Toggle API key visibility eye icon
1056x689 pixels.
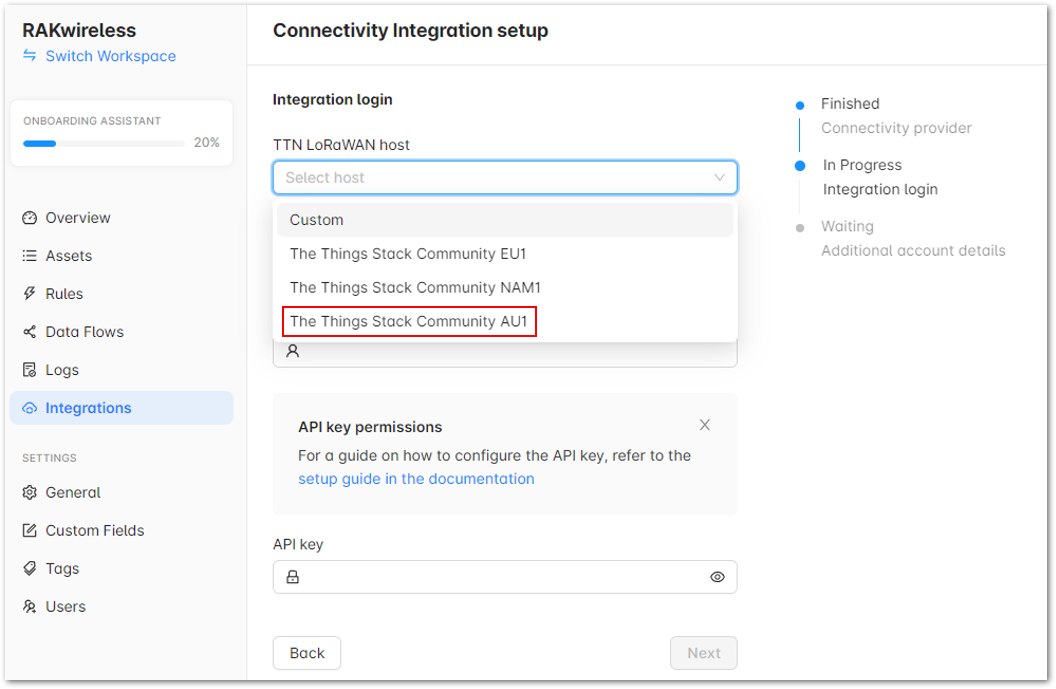click(x=717, y=577)
